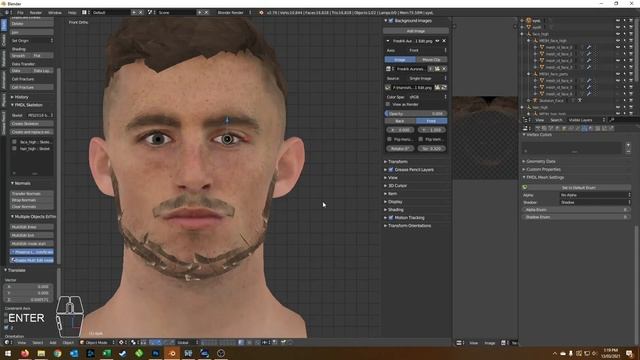Open Photoshop from the taskbar

click(156, 353)
